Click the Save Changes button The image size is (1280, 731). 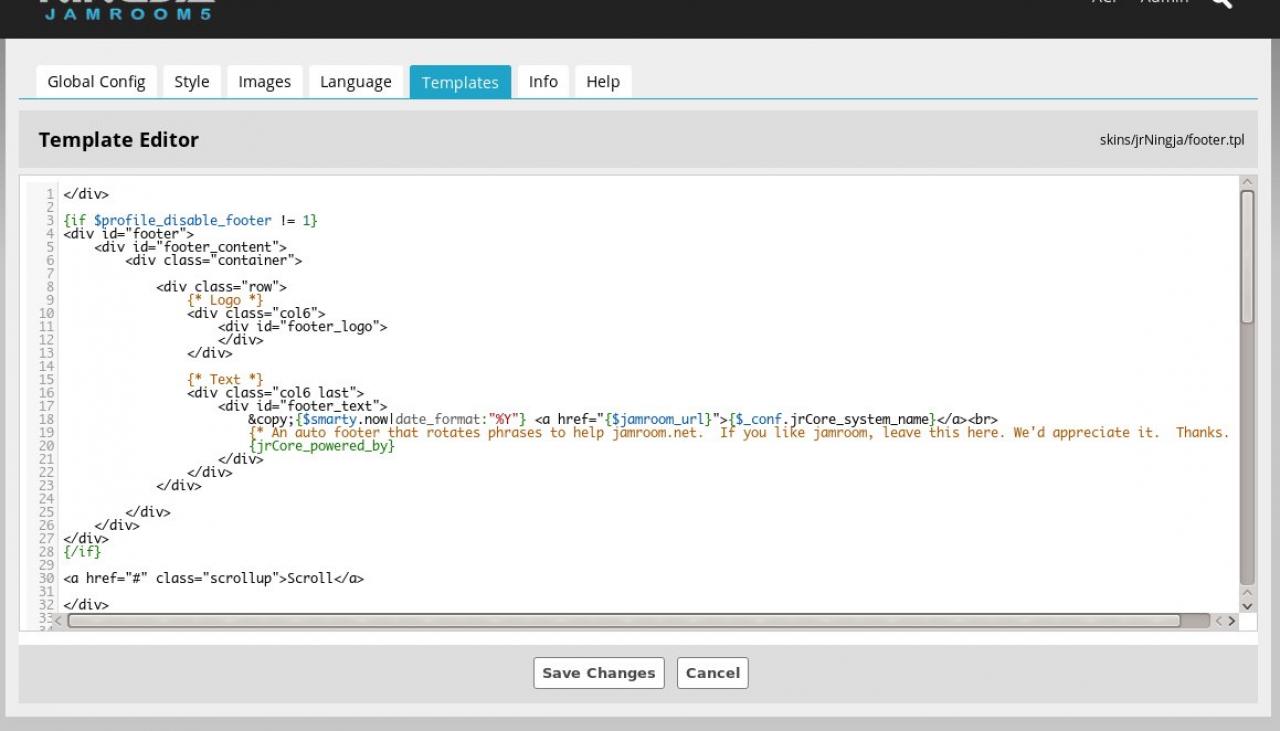tap(598, 673)
